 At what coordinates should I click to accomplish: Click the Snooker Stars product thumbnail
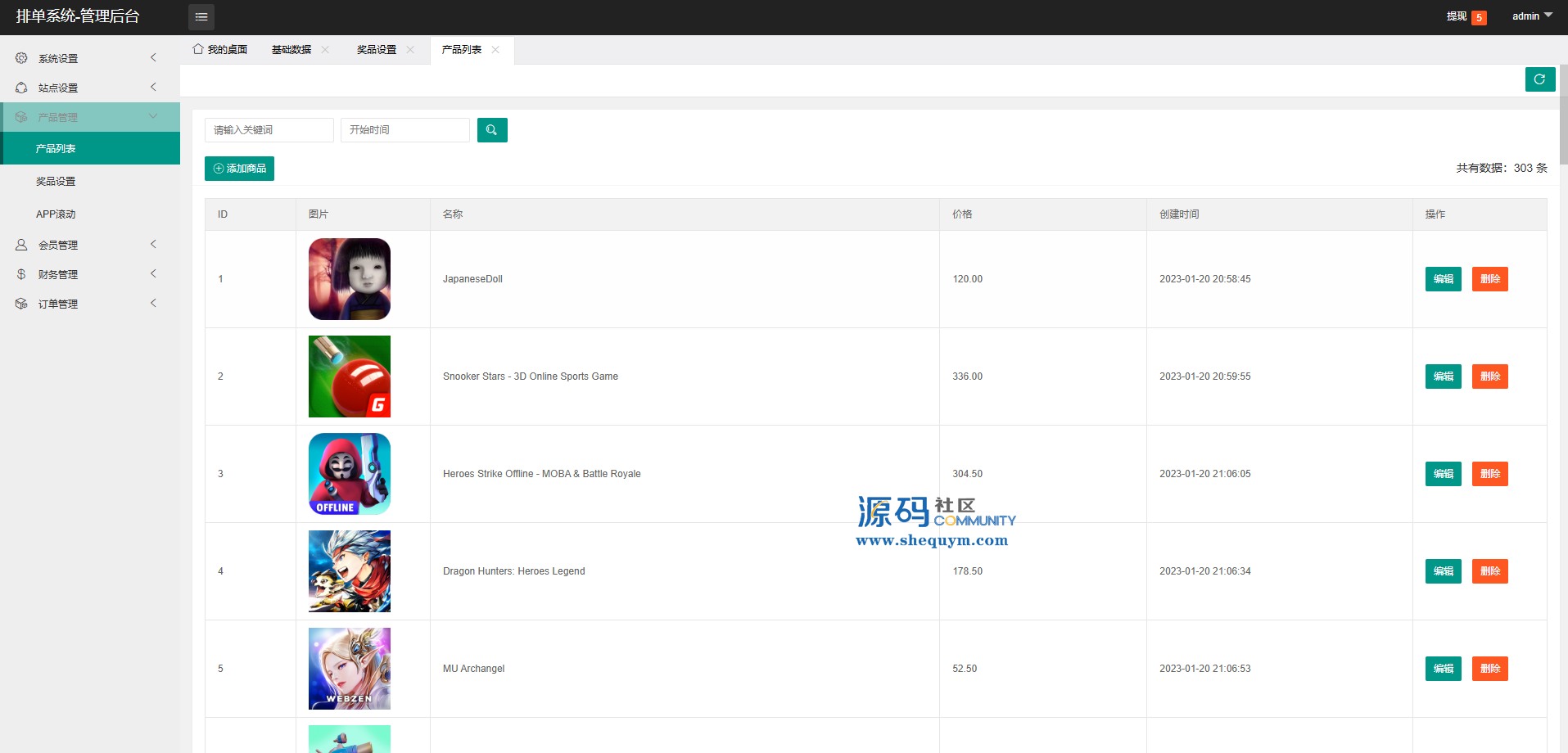[x=350, y=376]
